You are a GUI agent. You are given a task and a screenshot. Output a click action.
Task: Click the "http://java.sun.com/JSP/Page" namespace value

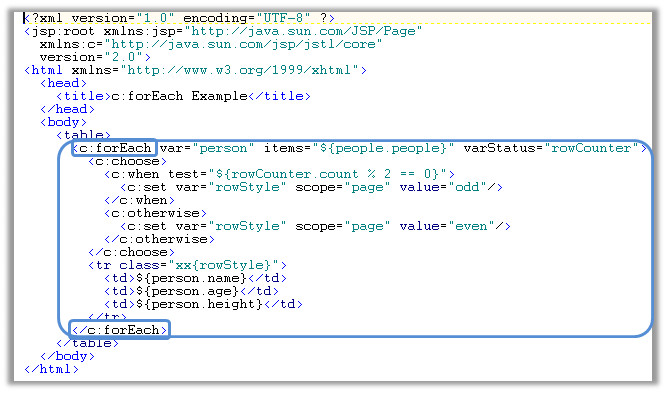302,31
